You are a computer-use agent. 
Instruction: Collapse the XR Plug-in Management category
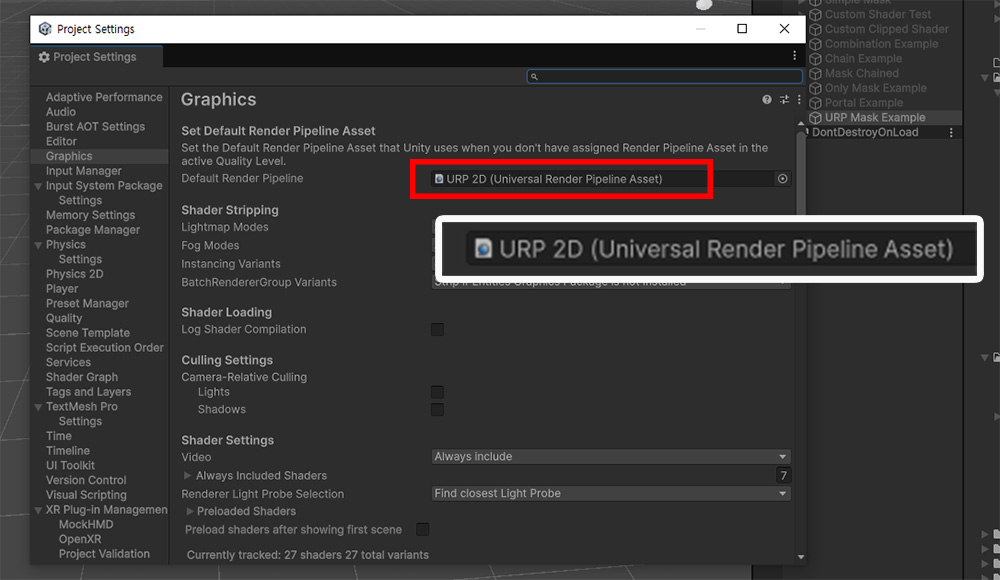click(38, 510)
